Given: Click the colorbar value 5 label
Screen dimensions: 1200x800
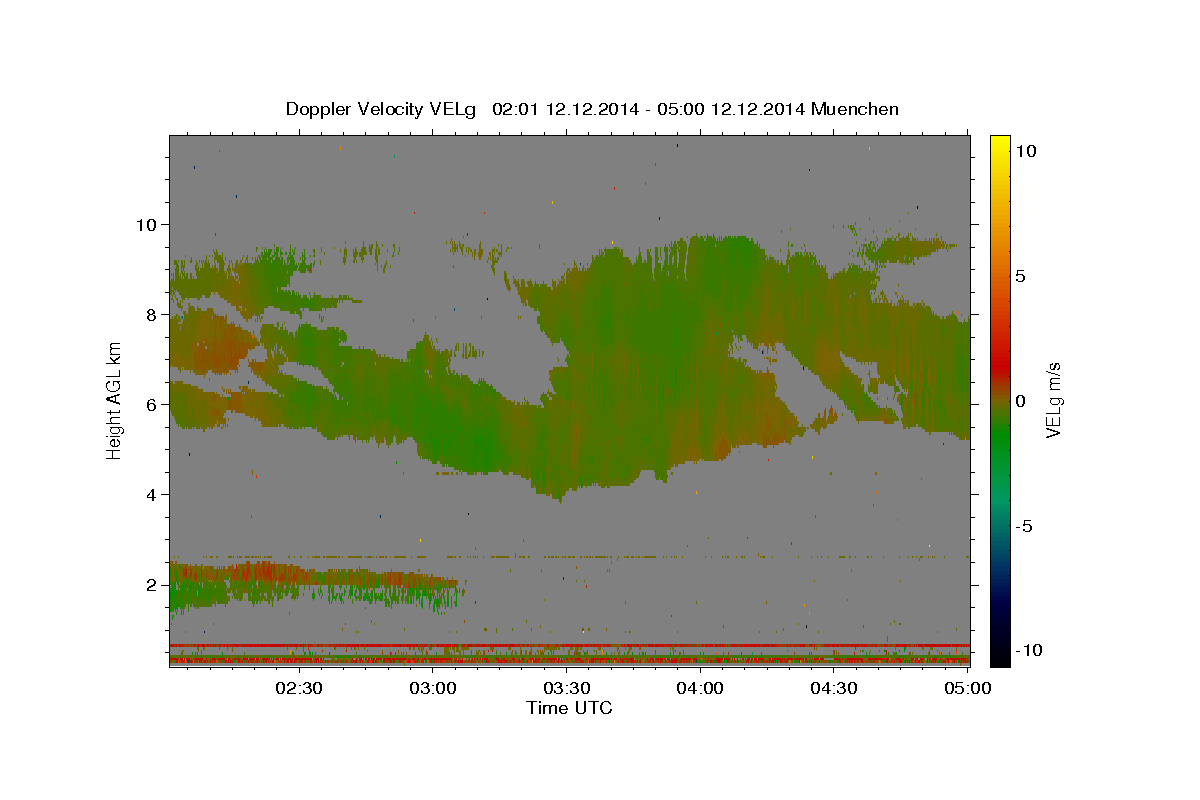Looking at the screenshot, I should pyautogui.click(x=1021, y=275).
